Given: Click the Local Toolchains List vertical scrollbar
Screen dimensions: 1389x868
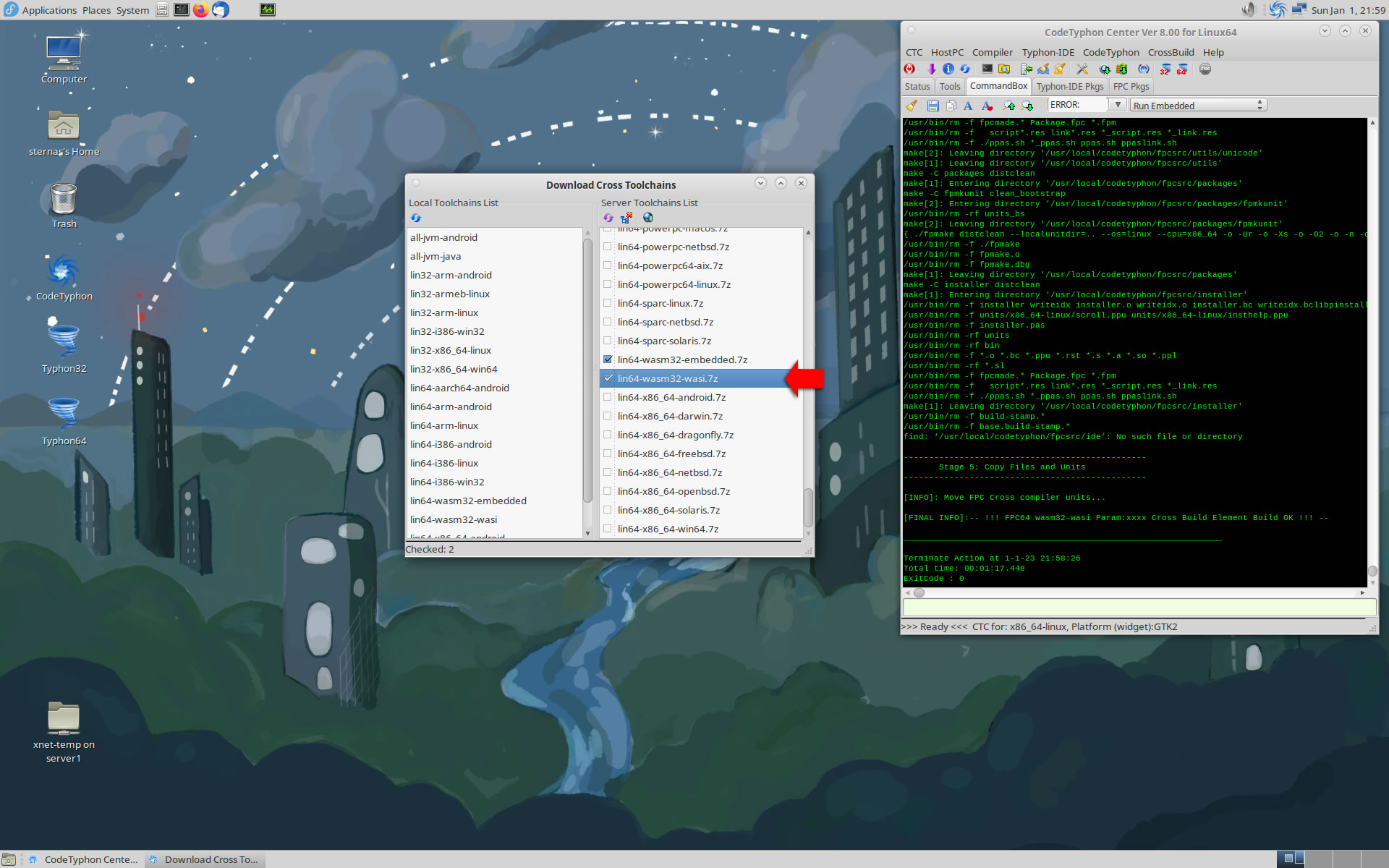Looking at the screenshot, I should click(587, 369).
